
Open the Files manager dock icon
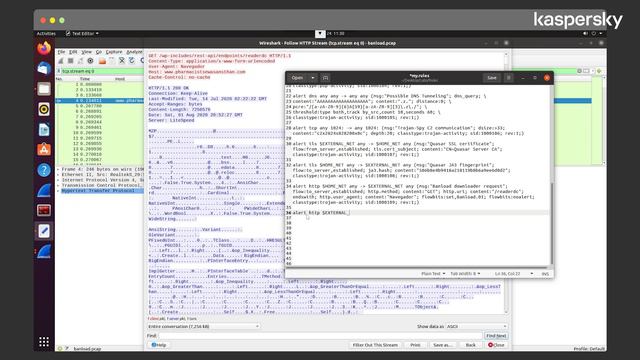coord(44,89)
